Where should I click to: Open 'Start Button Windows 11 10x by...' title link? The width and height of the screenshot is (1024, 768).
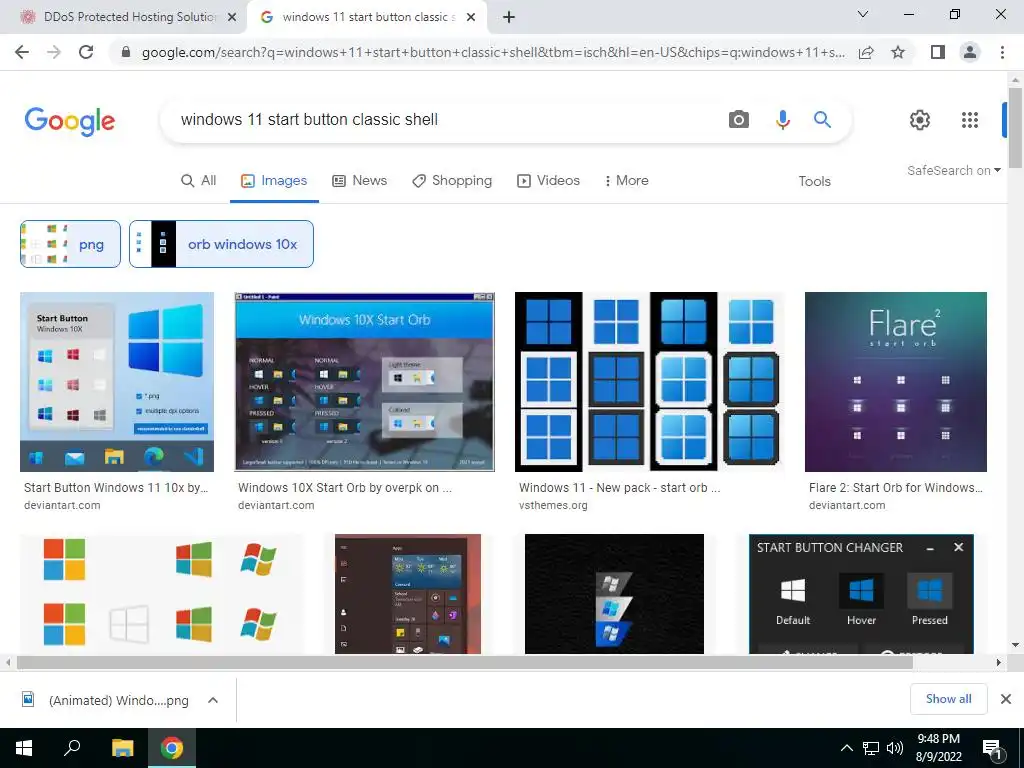tap(116, 488)
